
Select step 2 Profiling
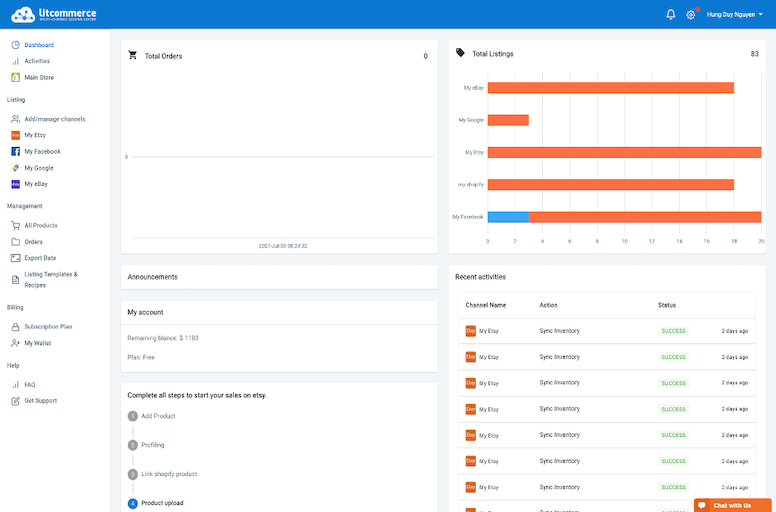(x=146, y=445)
